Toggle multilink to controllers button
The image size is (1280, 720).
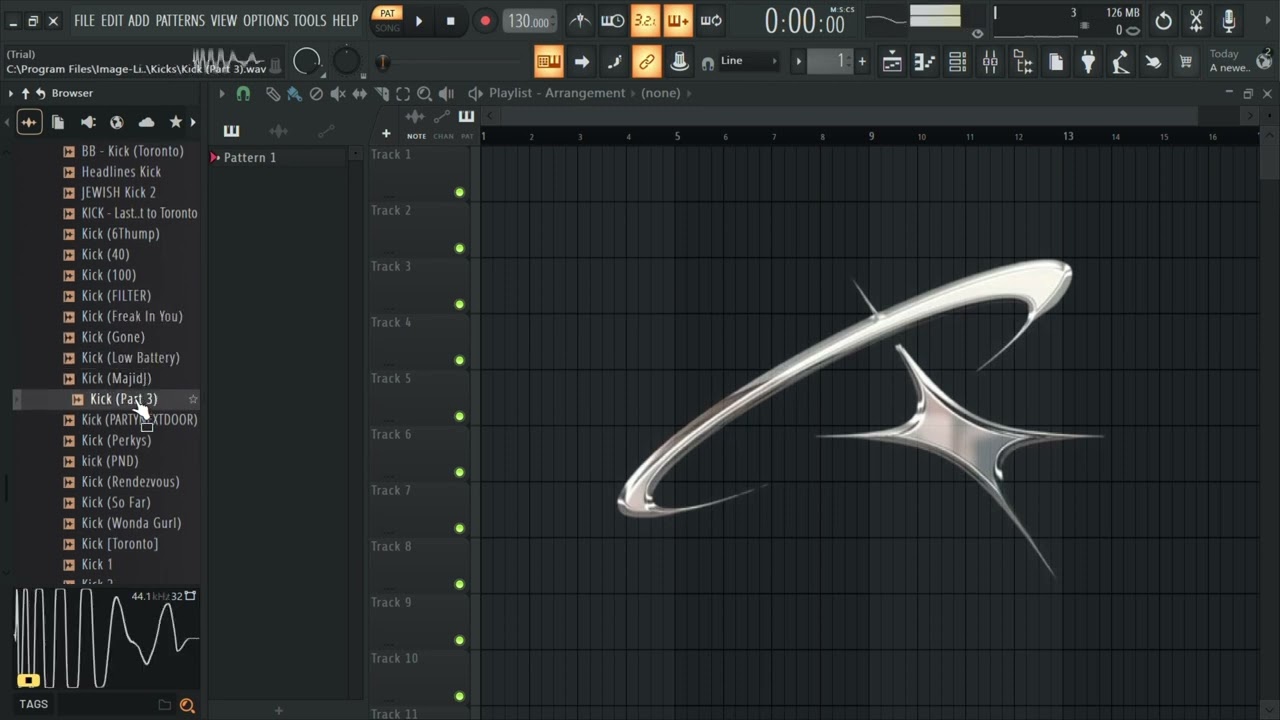tap(647, 62)
